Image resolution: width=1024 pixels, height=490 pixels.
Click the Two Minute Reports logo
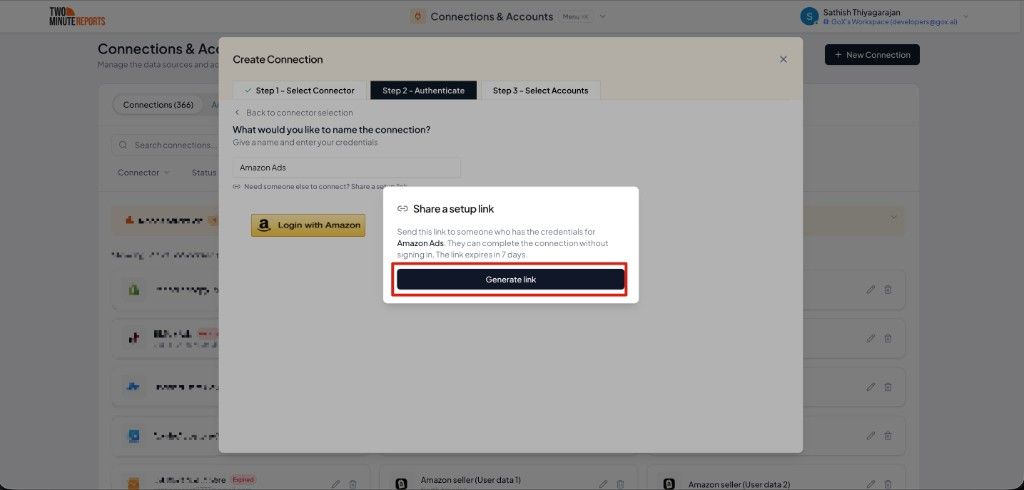point(77,16)
